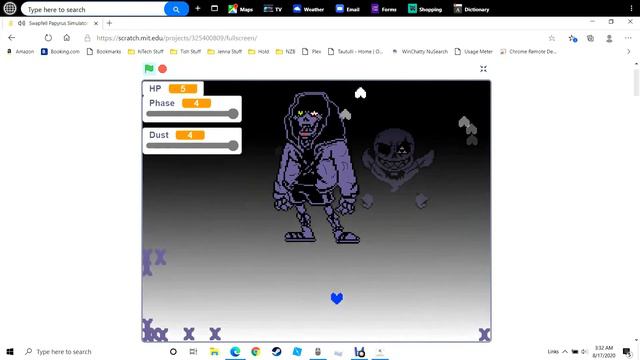Open Forms from top bar
640x360 pixels.
tap(384, 9)
